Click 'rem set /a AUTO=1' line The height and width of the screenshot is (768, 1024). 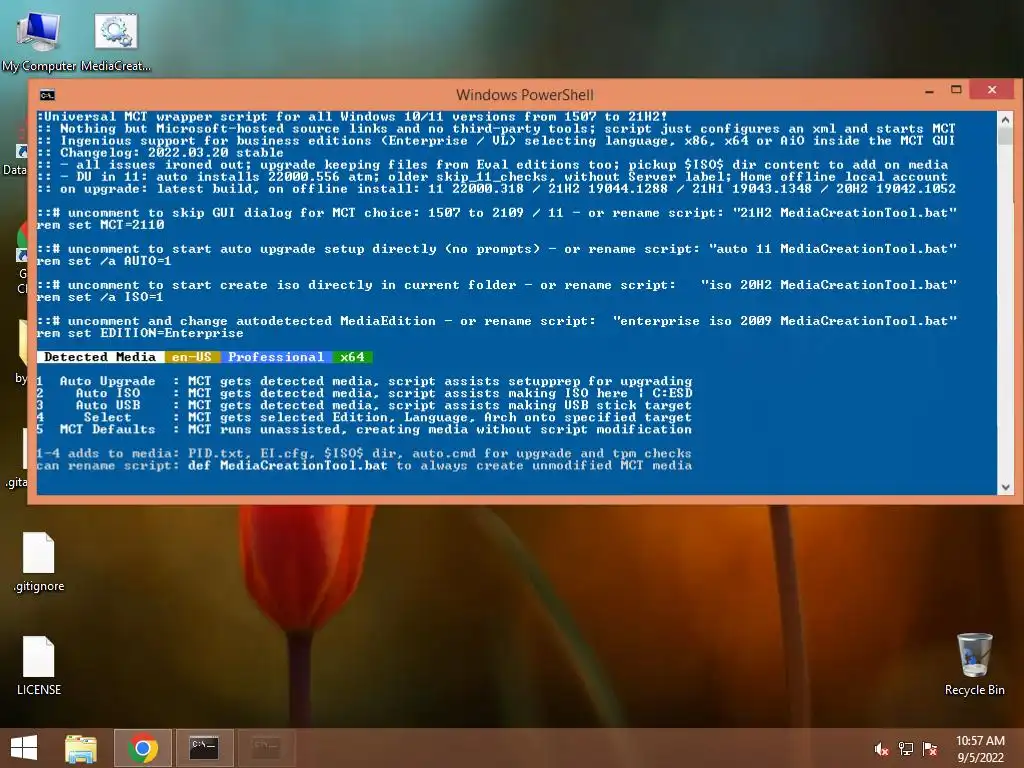(x=104, y=261)
